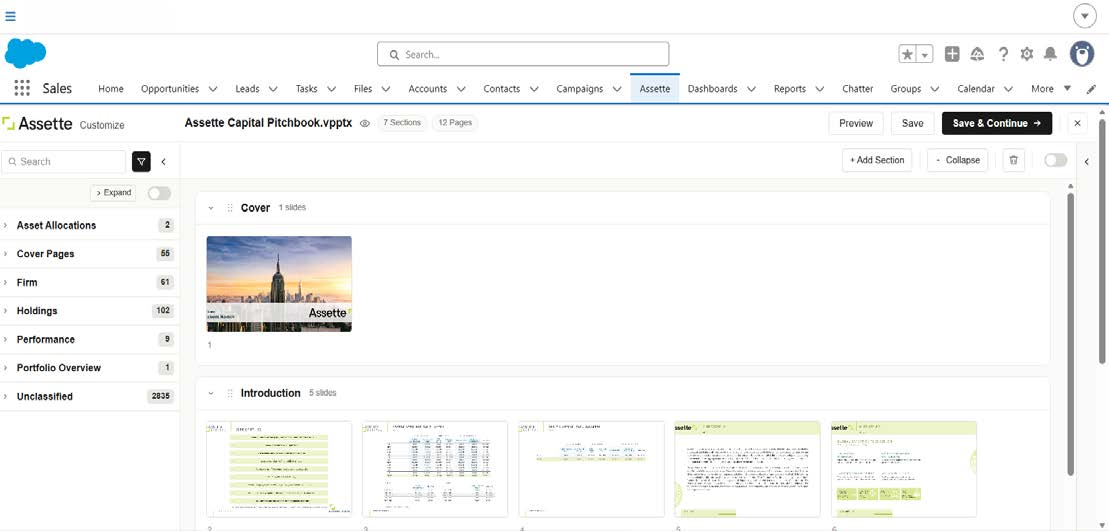Toggle the switch beside the trash icon
The width and height of the screenshot is (1109, 531).
1056,161
